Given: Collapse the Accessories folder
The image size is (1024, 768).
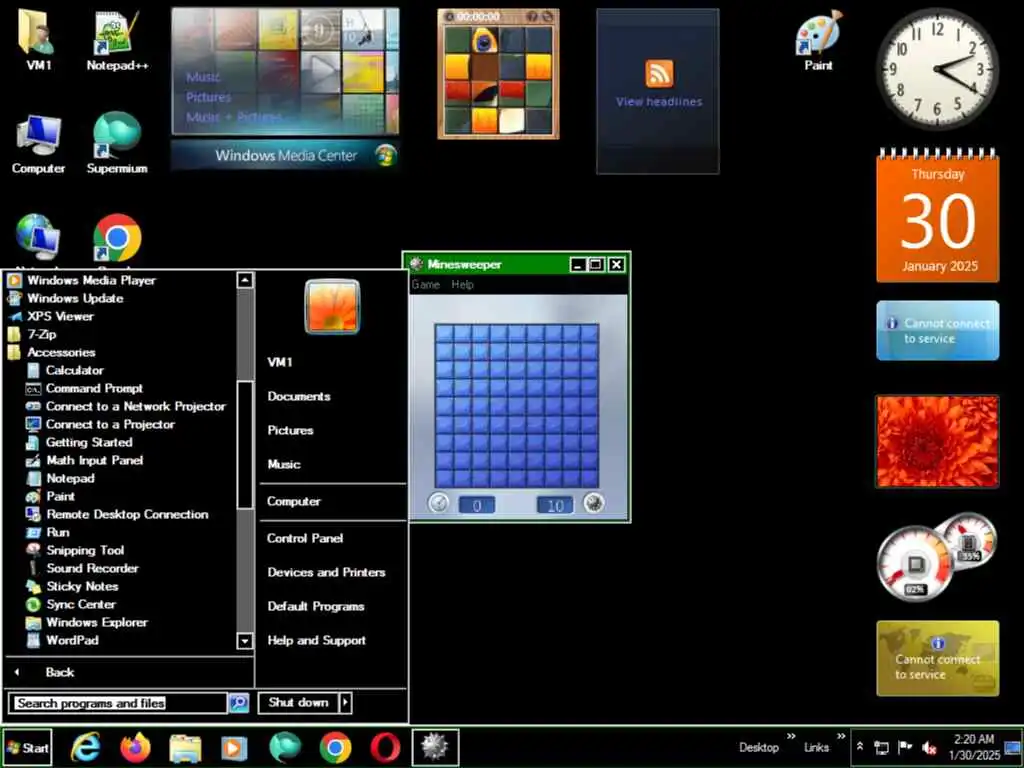Looking at the screenshot, I should 51,353.
